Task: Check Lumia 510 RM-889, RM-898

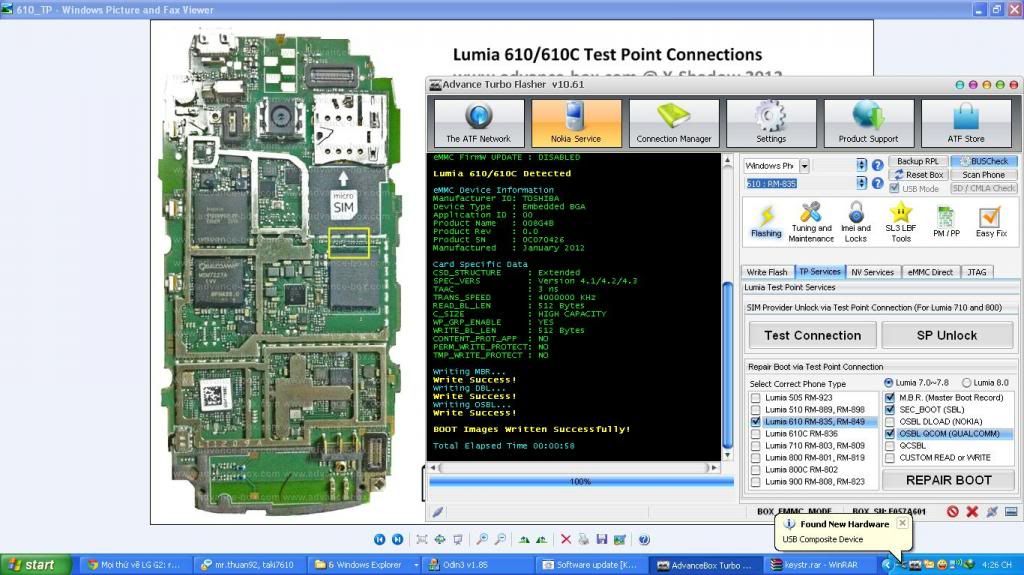Action: pyautogui.click(x=756, y=410)
